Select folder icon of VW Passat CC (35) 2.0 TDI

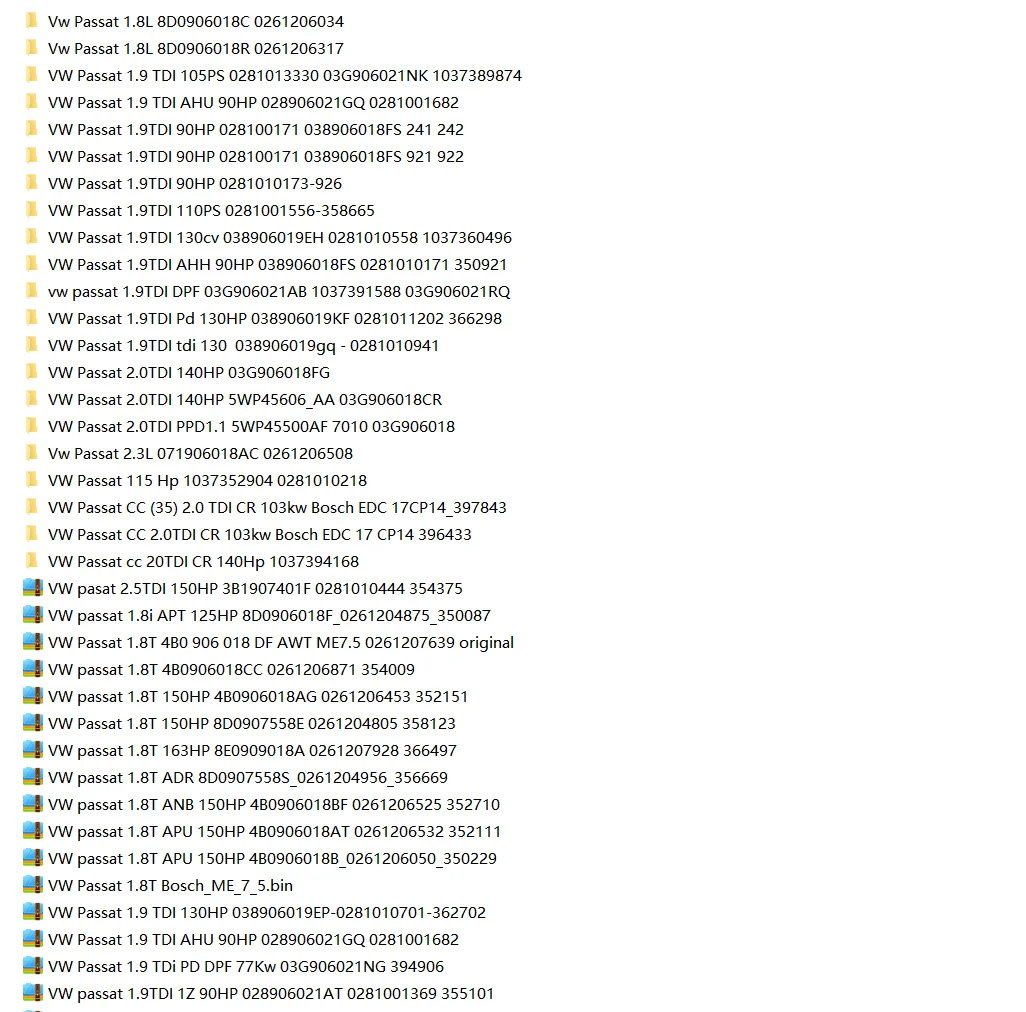31,507
